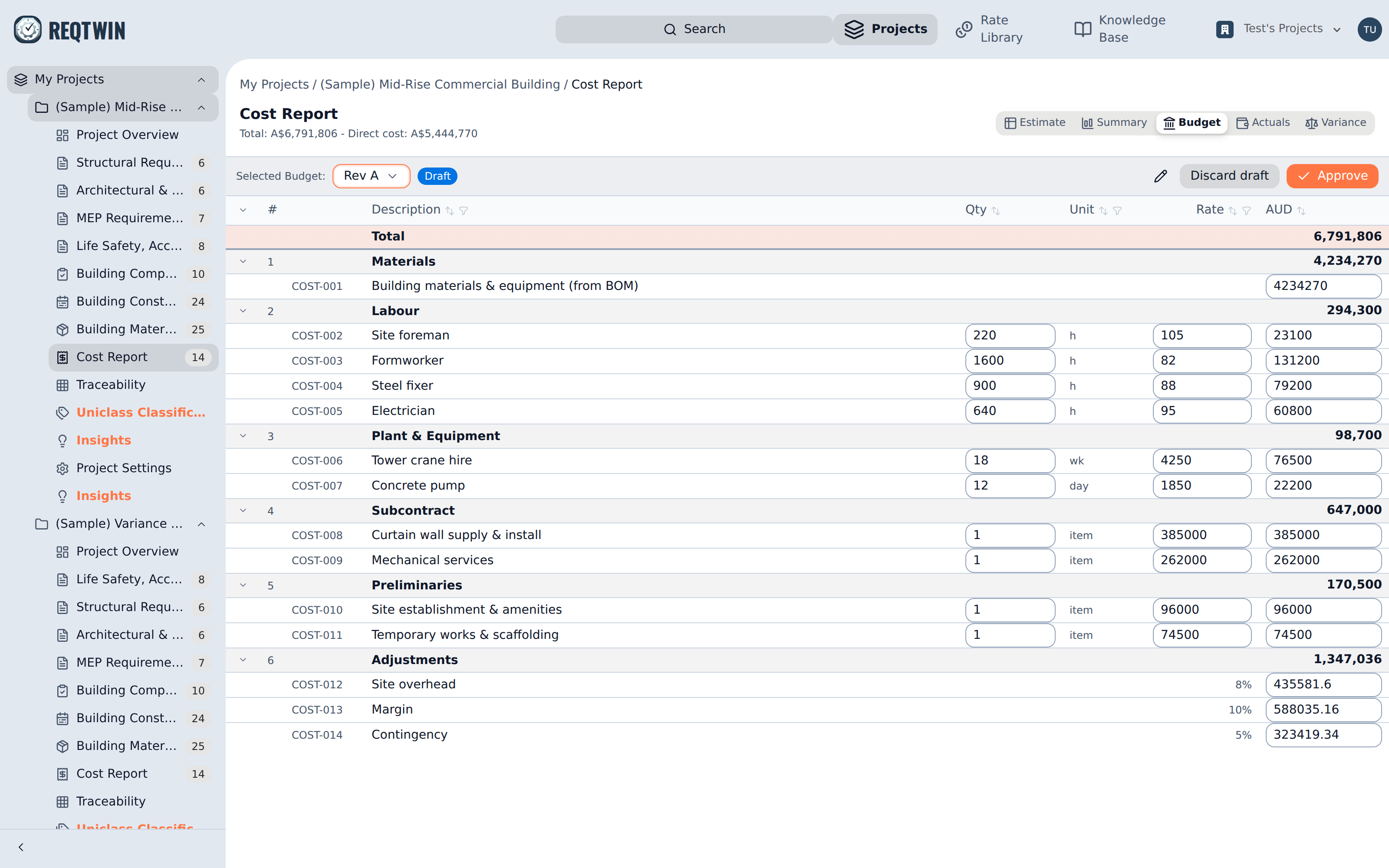Viewport: 1389px width, 868px height.
Task: Click the Building Construction calendar icon under Mid-Rise
Action: [x=63, y=301]
